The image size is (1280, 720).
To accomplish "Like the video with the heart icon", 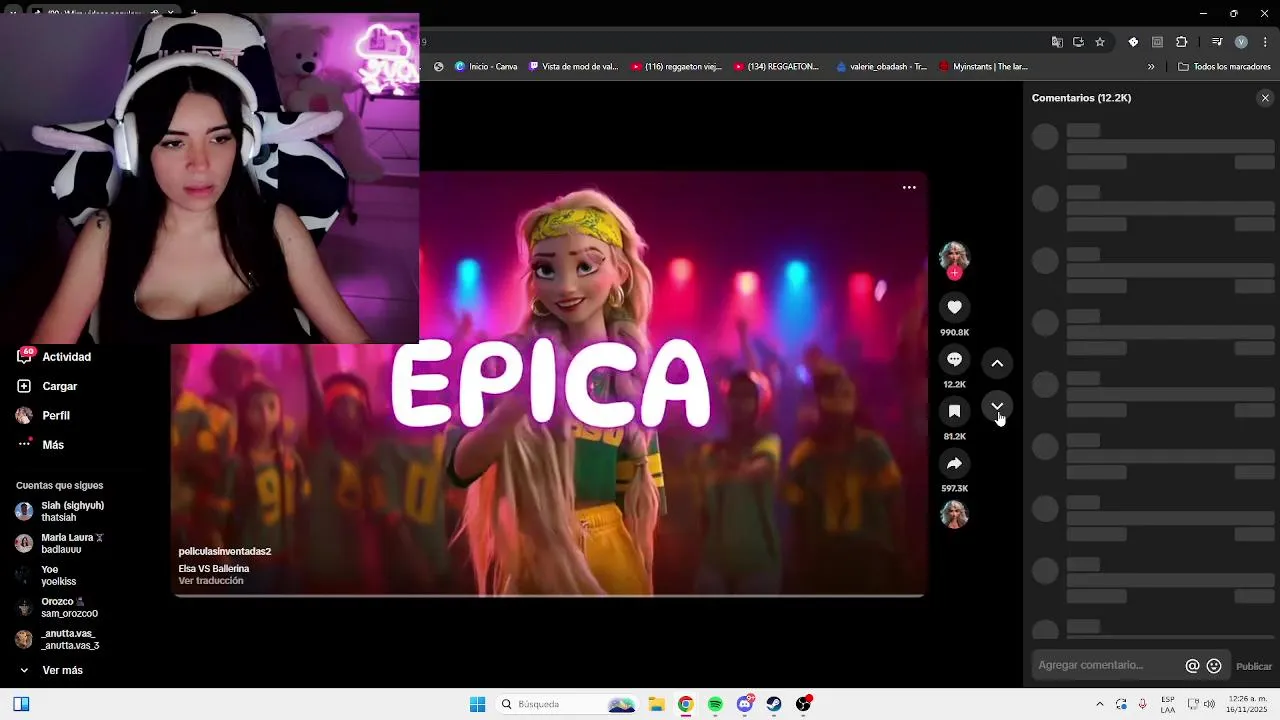I will pyautogui.click(x=954, y=307).
